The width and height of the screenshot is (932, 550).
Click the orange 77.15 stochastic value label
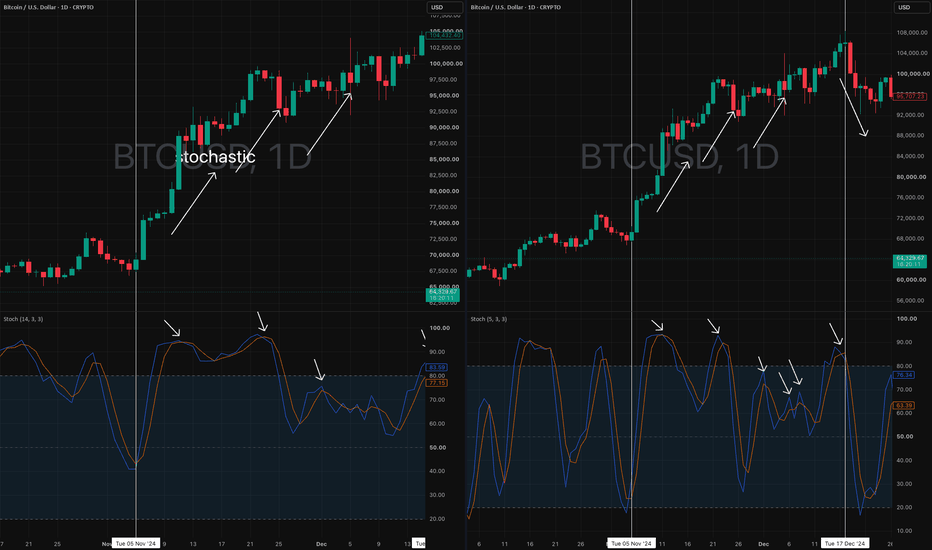click(x=437, y=384)
